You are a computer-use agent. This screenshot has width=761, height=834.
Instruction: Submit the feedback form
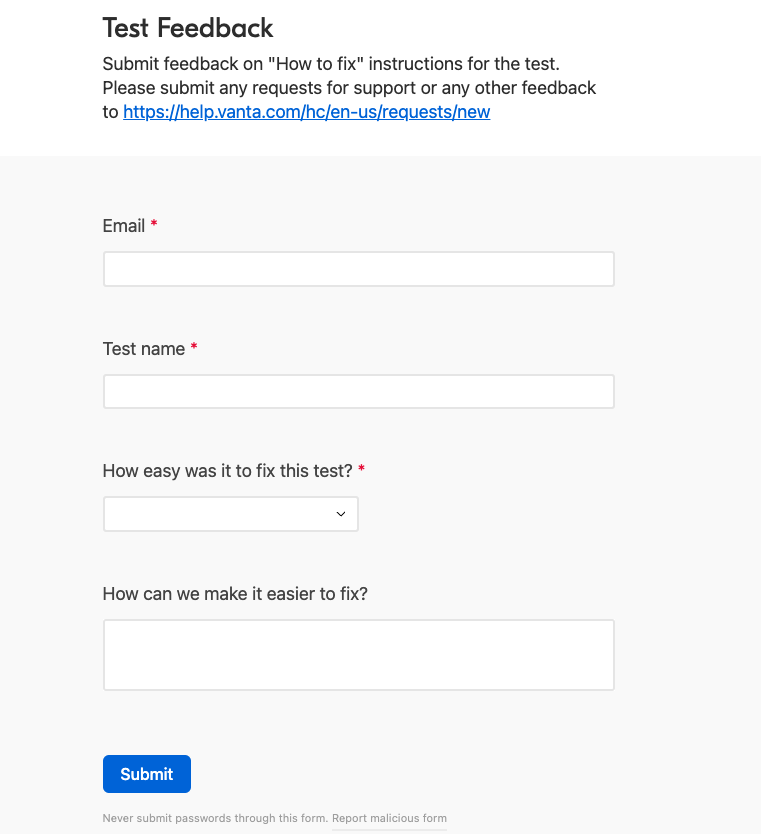pos(147,774)
